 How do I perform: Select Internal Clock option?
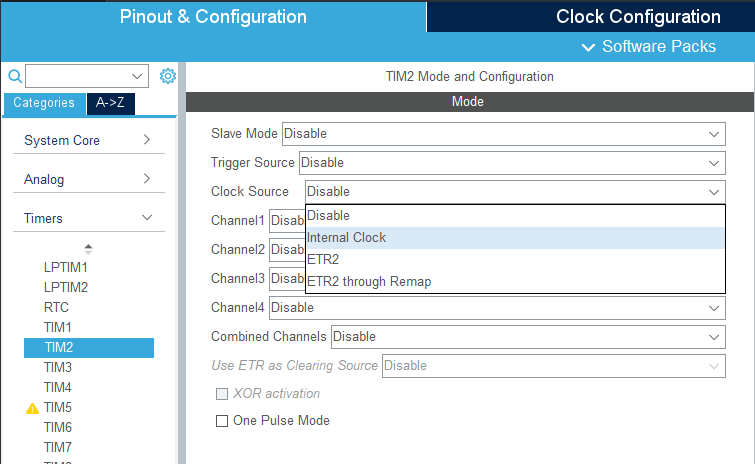(515, 238)
